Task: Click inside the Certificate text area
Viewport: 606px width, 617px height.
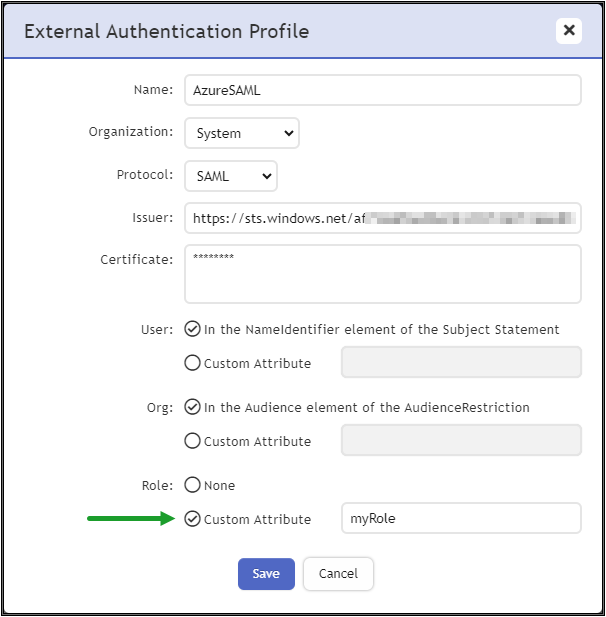Action: coord(382,273)
